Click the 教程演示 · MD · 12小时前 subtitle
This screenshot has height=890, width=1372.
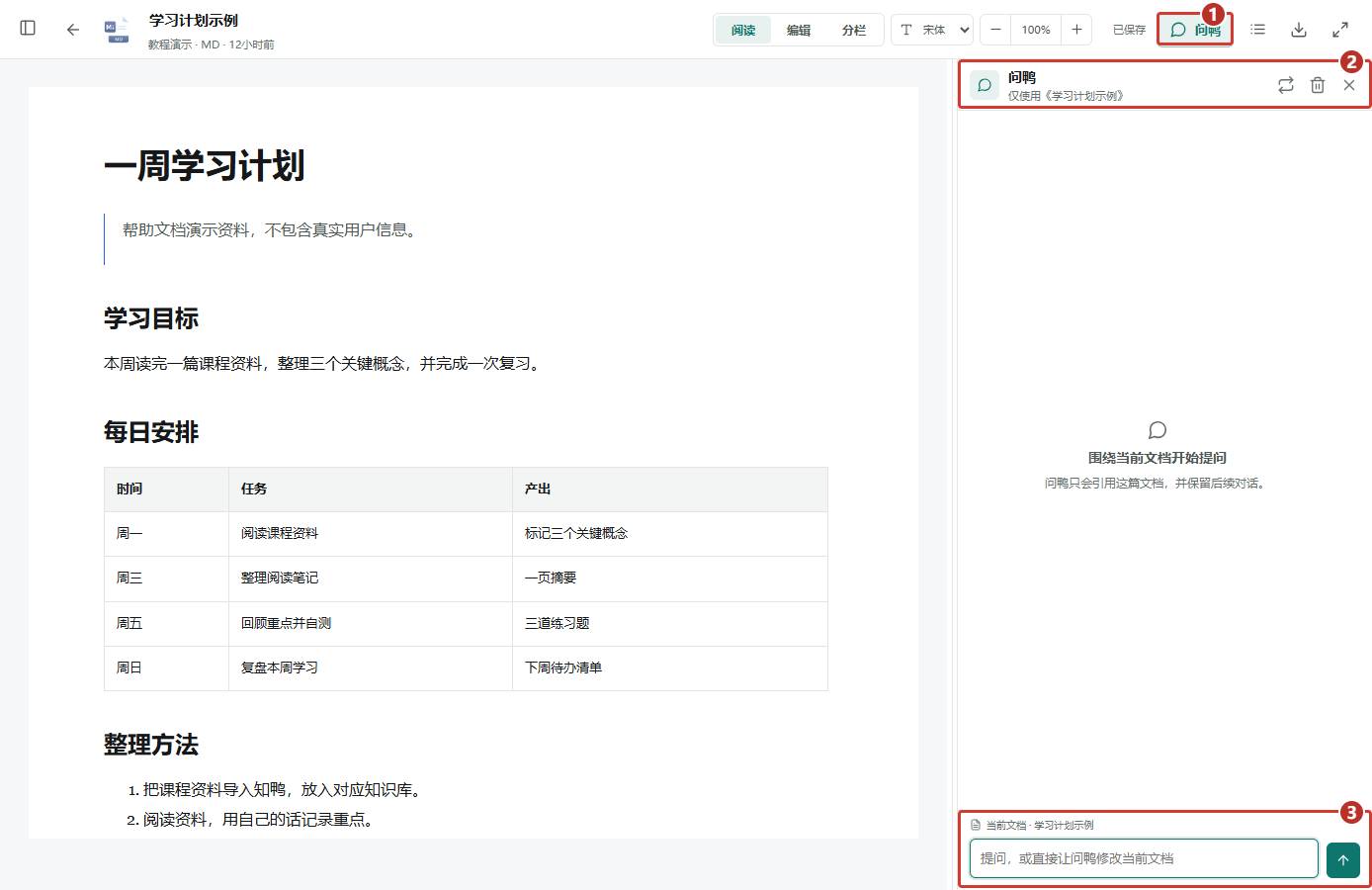click(212, 44)
